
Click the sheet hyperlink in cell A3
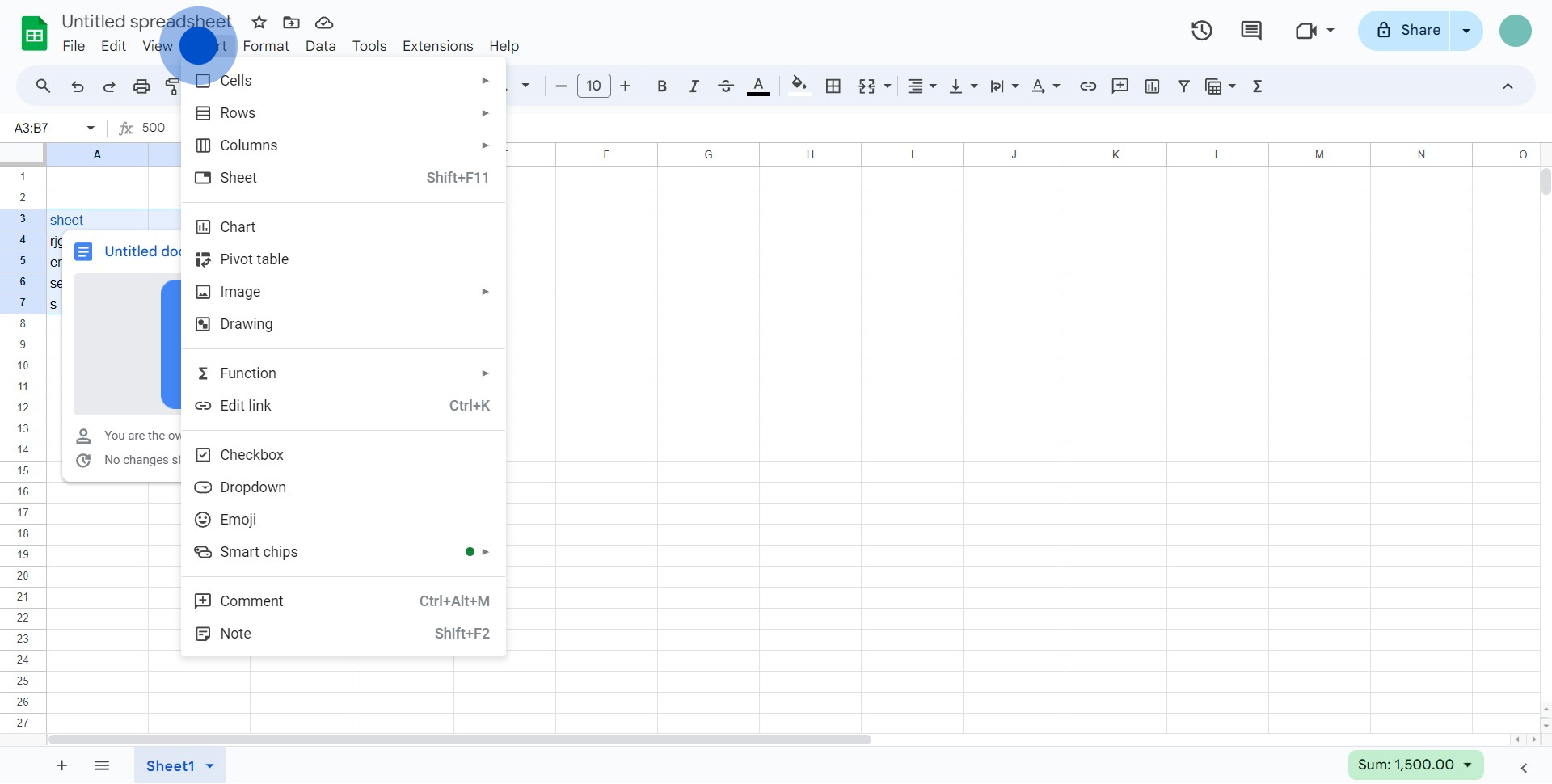point(66,220)
